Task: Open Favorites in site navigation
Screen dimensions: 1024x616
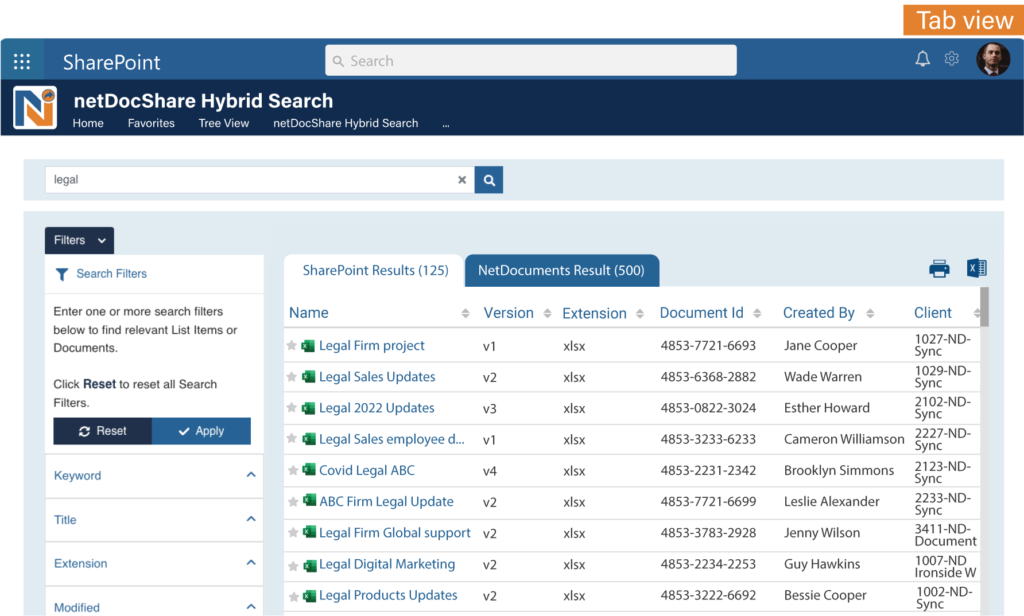Action: [x=152, y=123]
